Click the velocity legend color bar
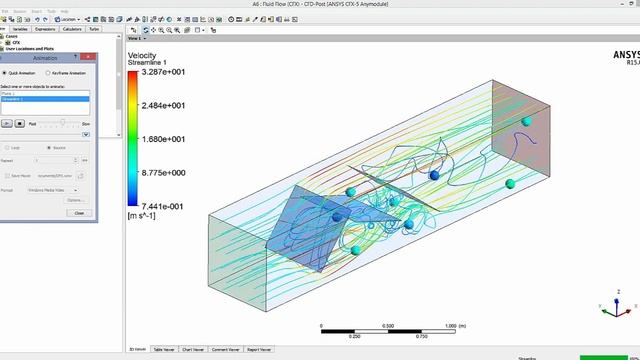640x360 pixels. click(133, 139)
